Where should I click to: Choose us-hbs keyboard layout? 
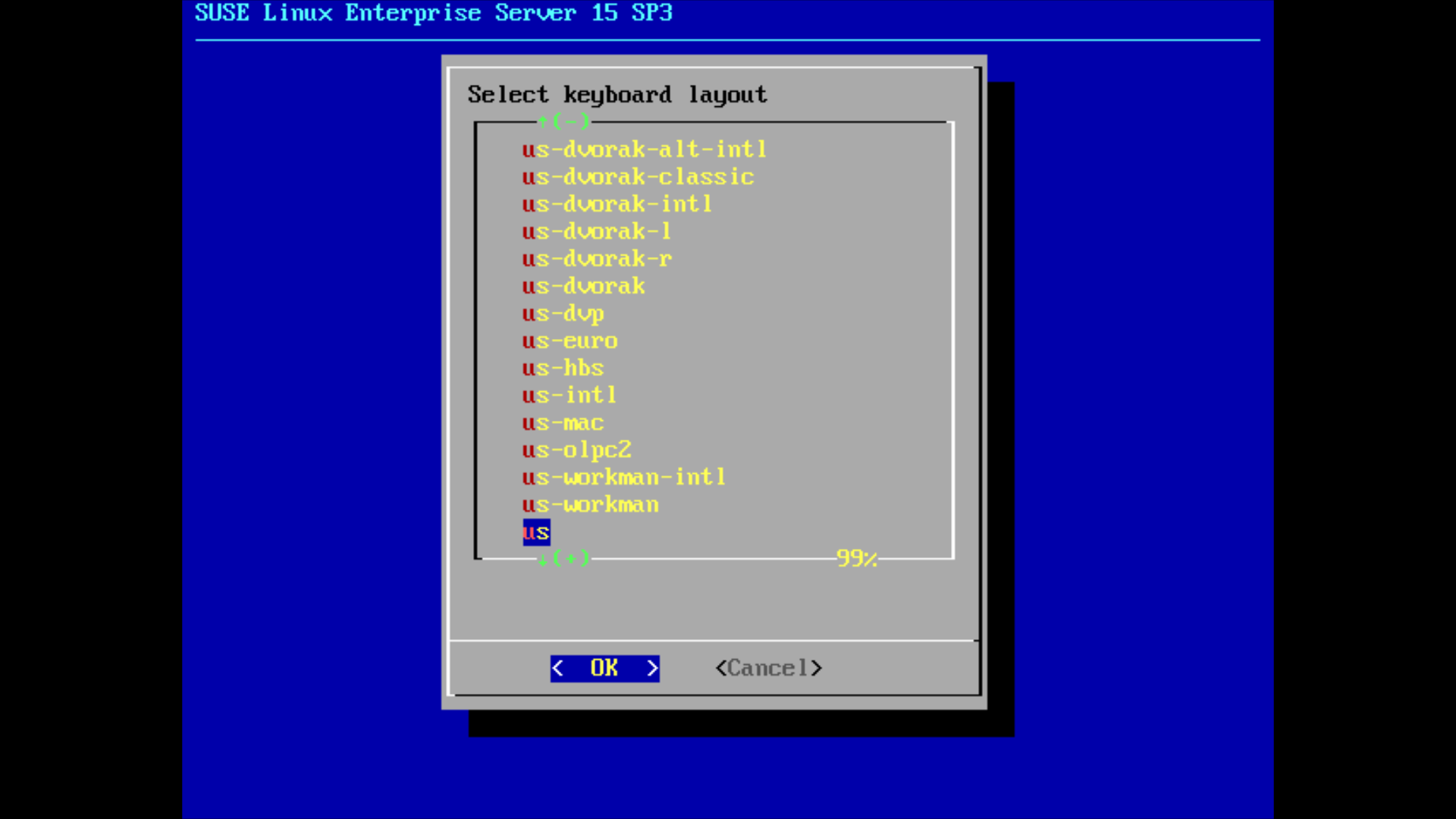(563, 368)
